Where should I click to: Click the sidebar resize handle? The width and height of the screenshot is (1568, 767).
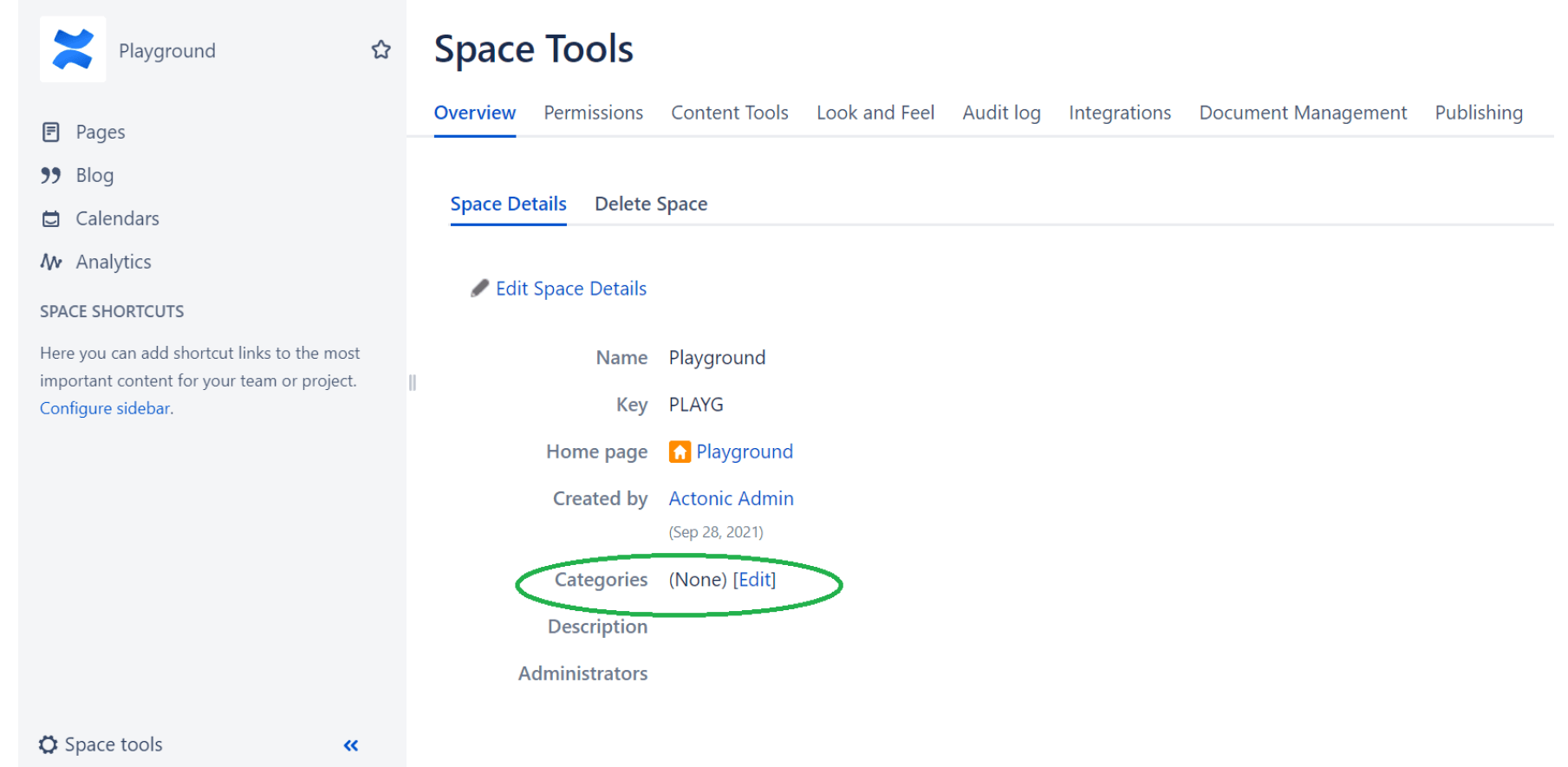pos(413,382)
